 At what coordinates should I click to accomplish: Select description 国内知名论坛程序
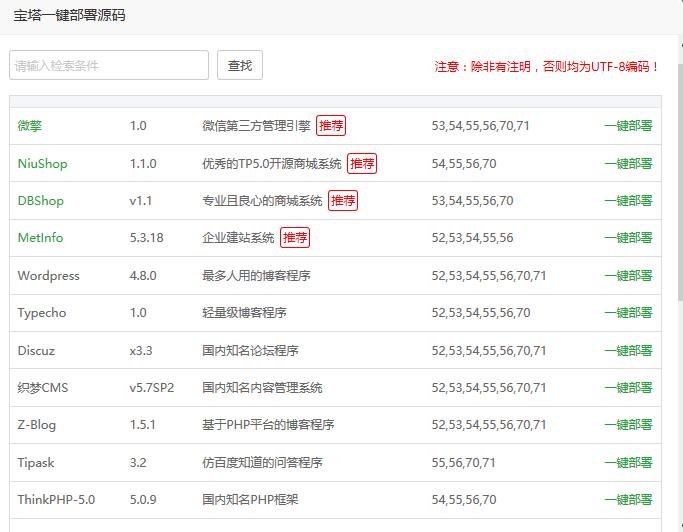250,351
